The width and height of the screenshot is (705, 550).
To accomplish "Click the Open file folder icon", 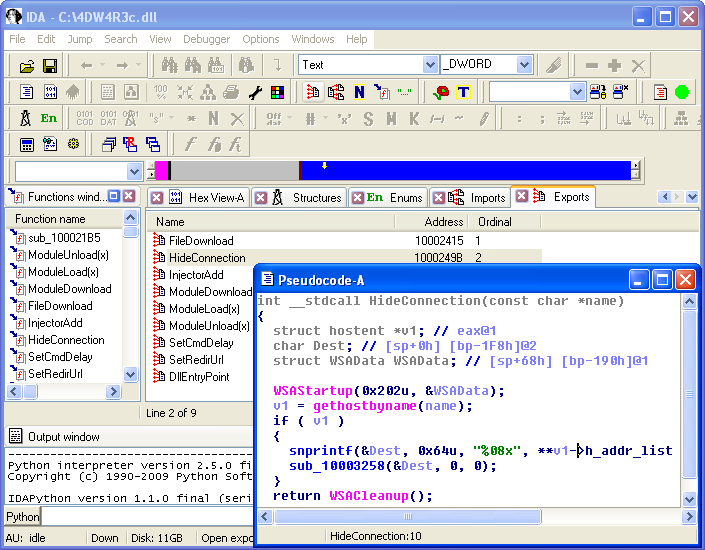I will pos(27,66).
